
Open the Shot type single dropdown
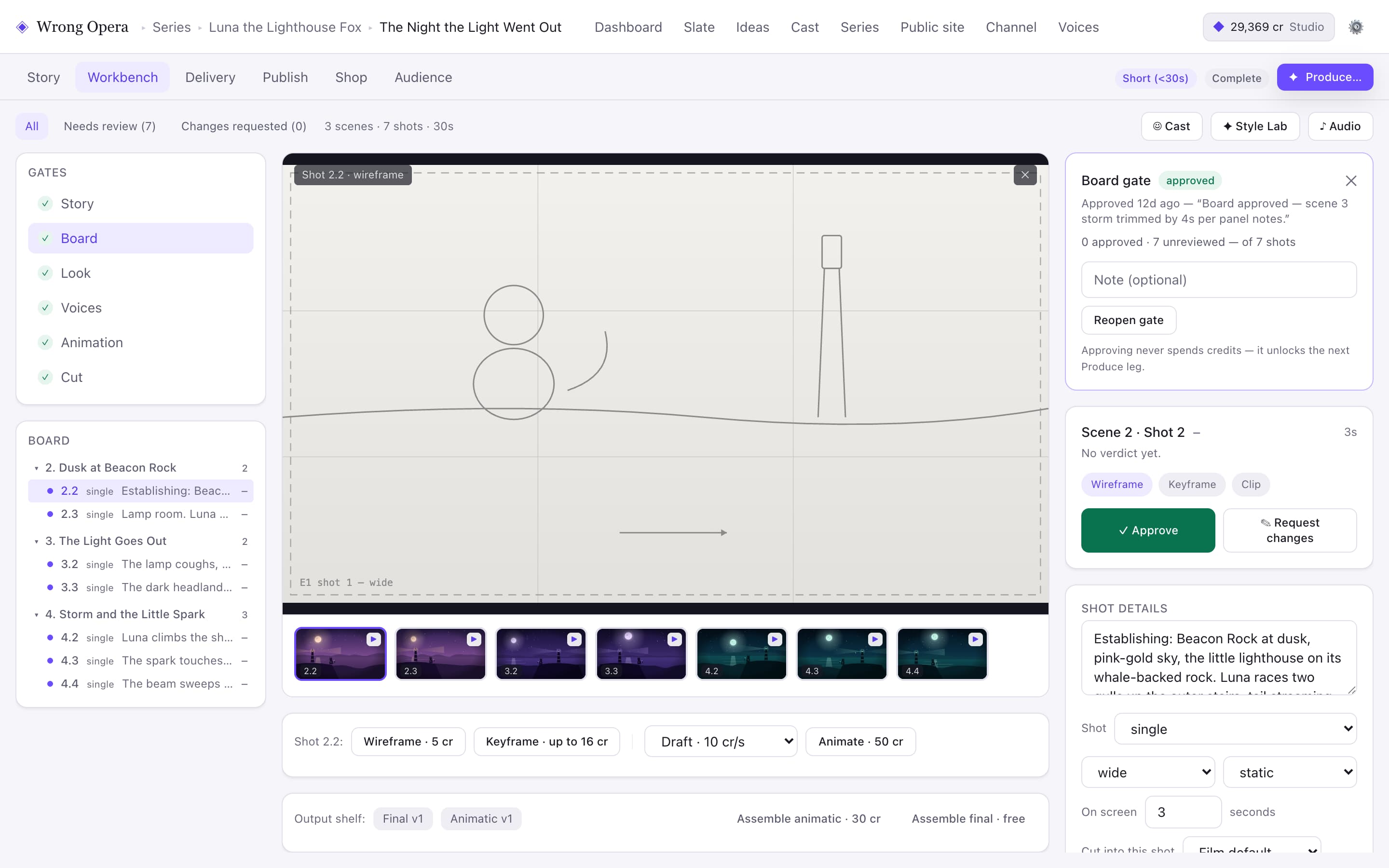pyautogui.click(x=1235, y=729)
